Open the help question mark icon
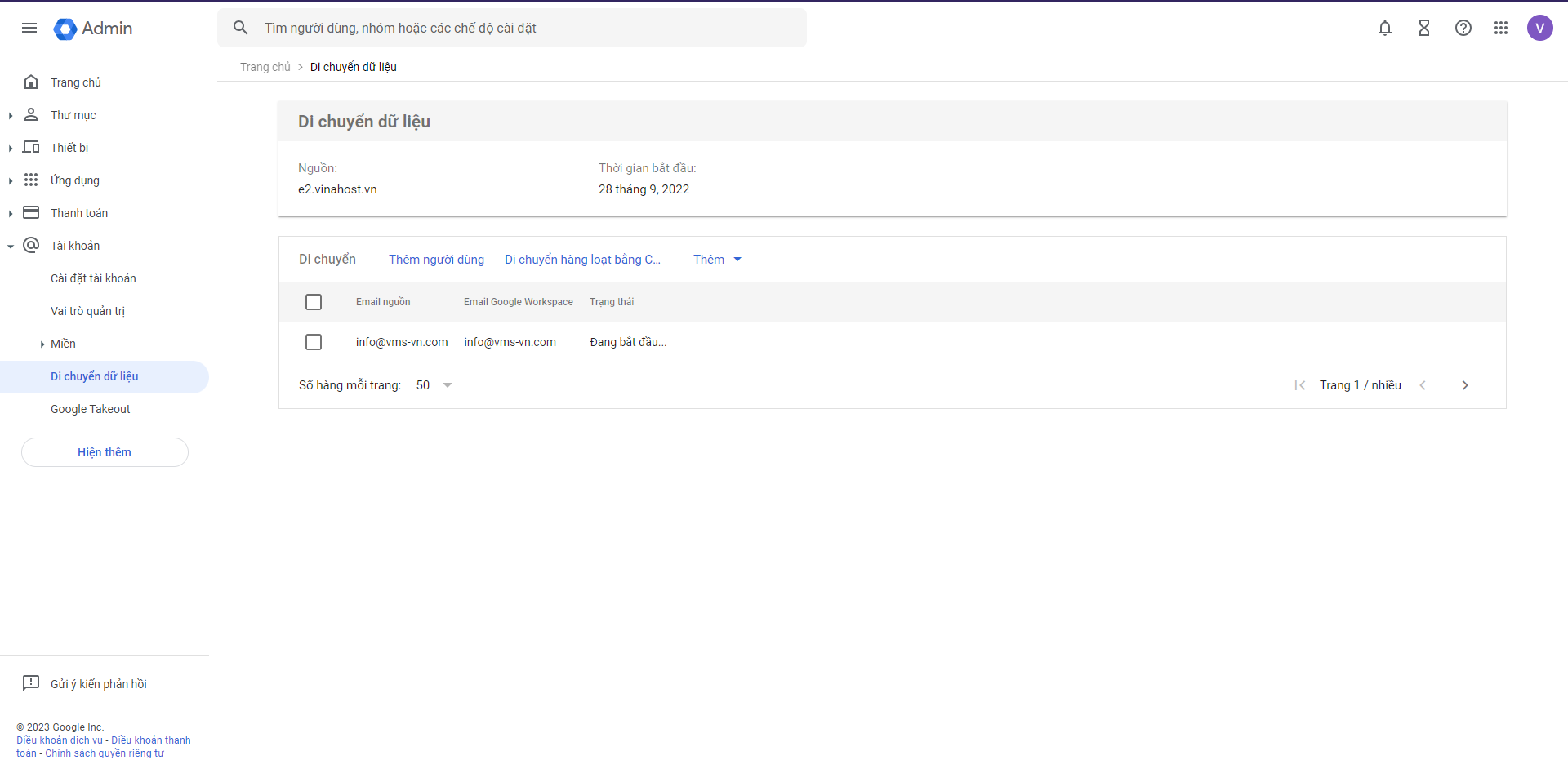This screenshot has width=1568, height=769. (1463, 28)
